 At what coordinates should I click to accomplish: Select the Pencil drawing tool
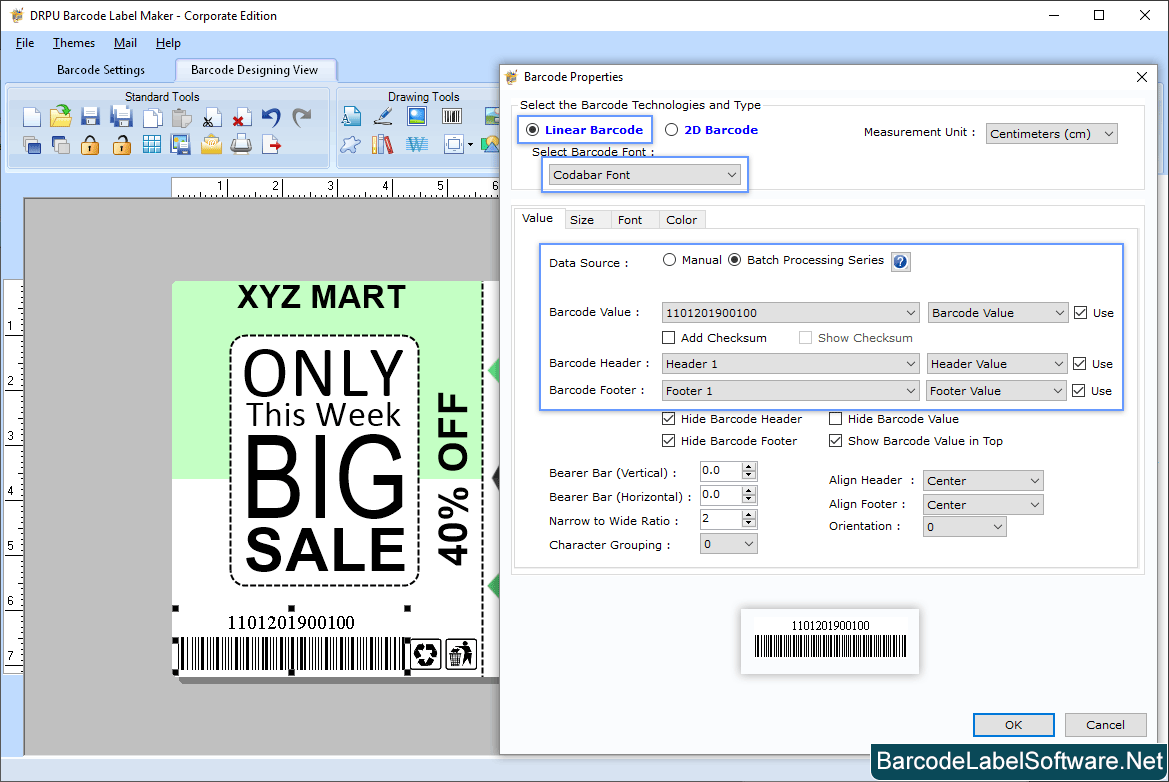click(x=383, y=116)
